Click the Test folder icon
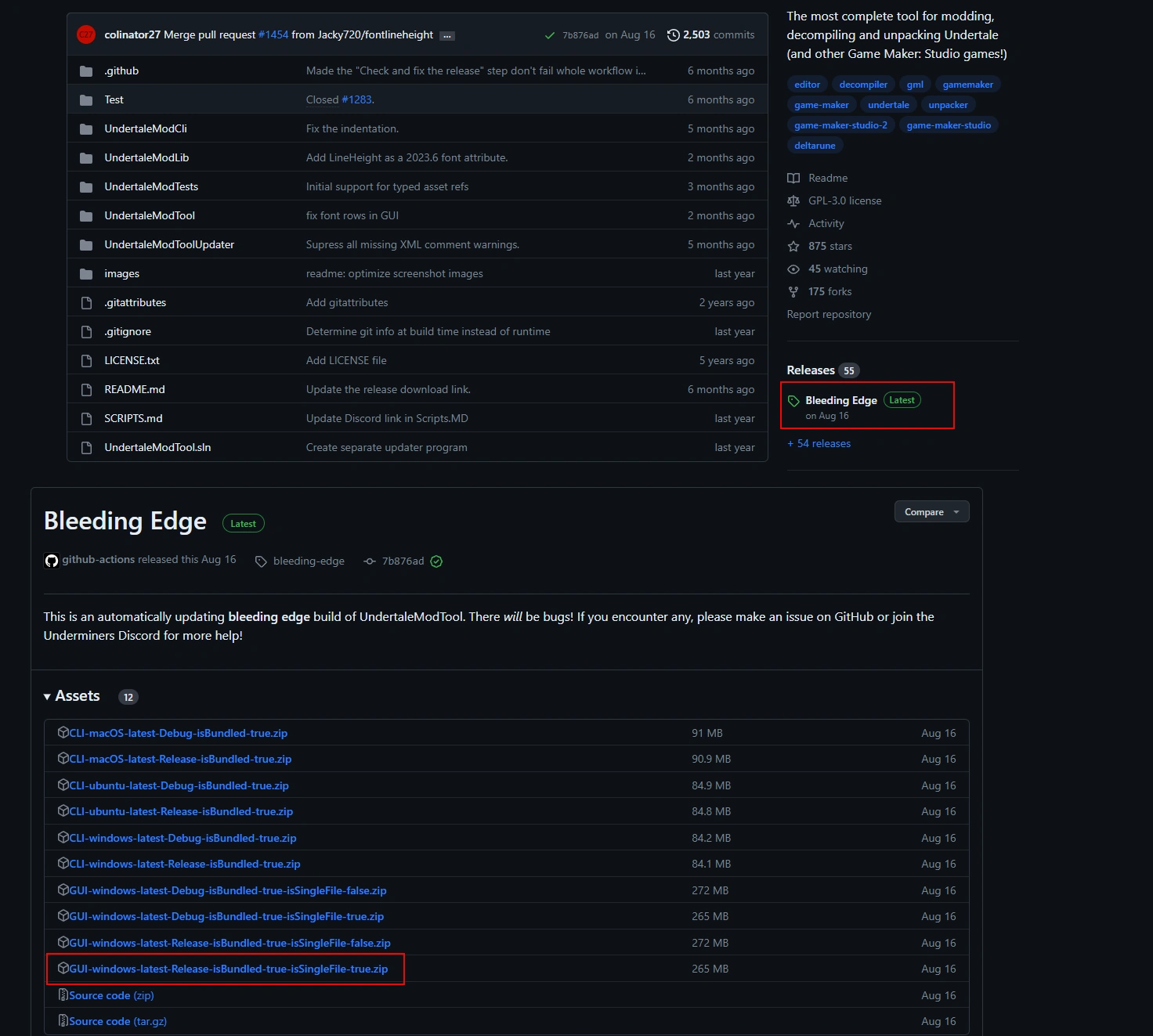Viewport: 1153px width, 1036px height. (x=86, y=100)
